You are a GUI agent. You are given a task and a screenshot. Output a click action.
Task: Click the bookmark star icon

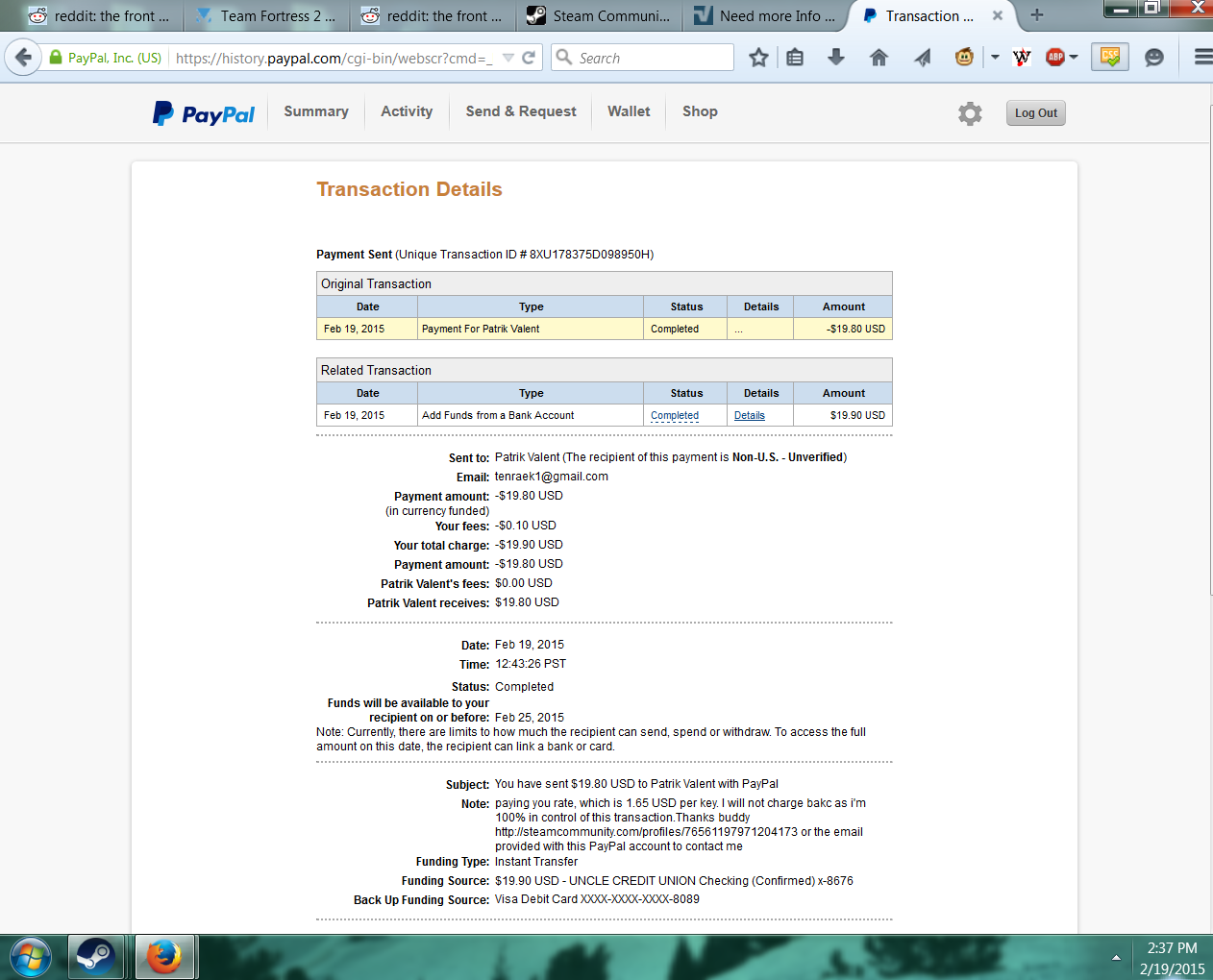point(758,58)
